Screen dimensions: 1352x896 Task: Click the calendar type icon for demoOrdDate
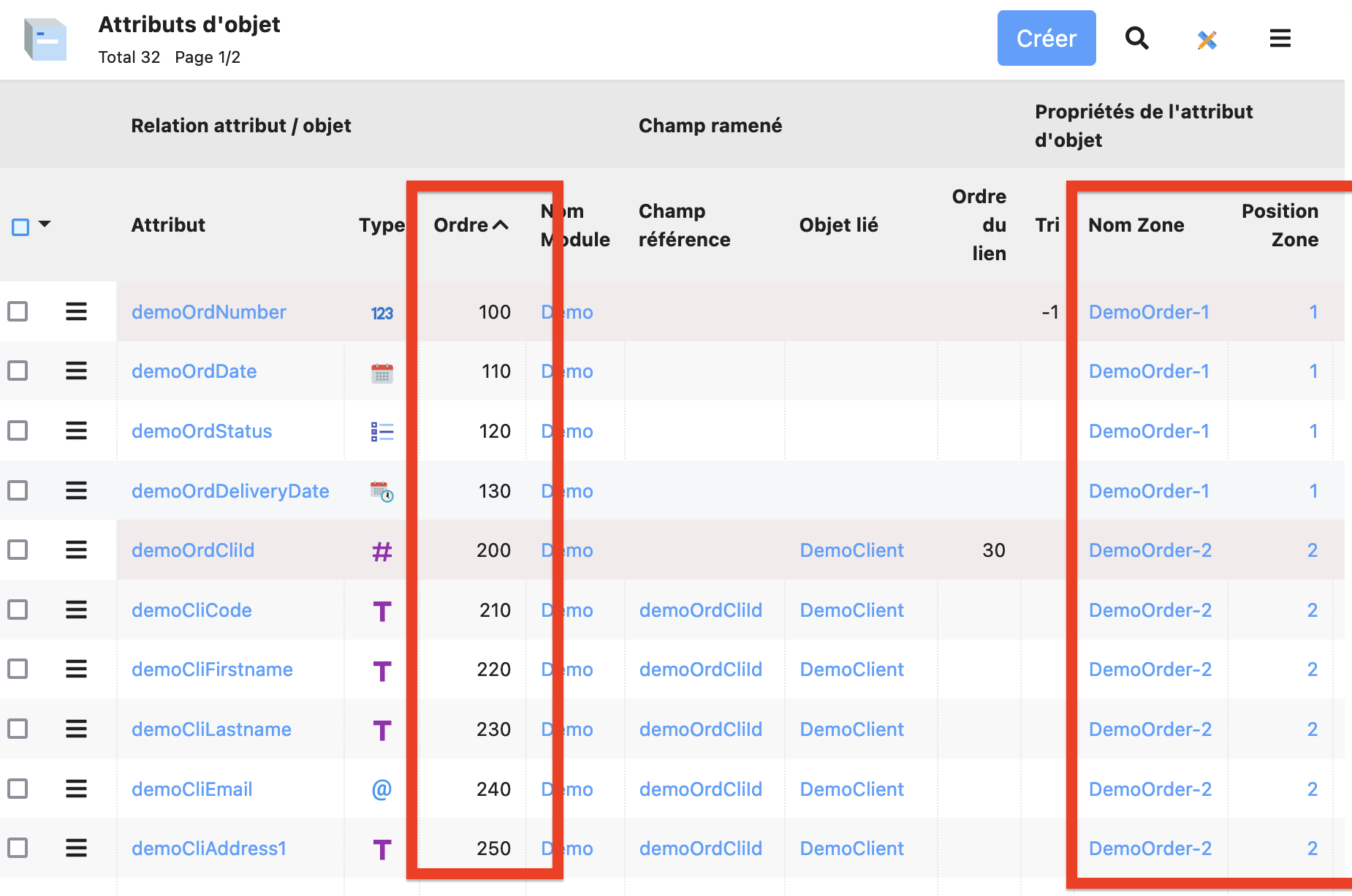pos(382,373)
